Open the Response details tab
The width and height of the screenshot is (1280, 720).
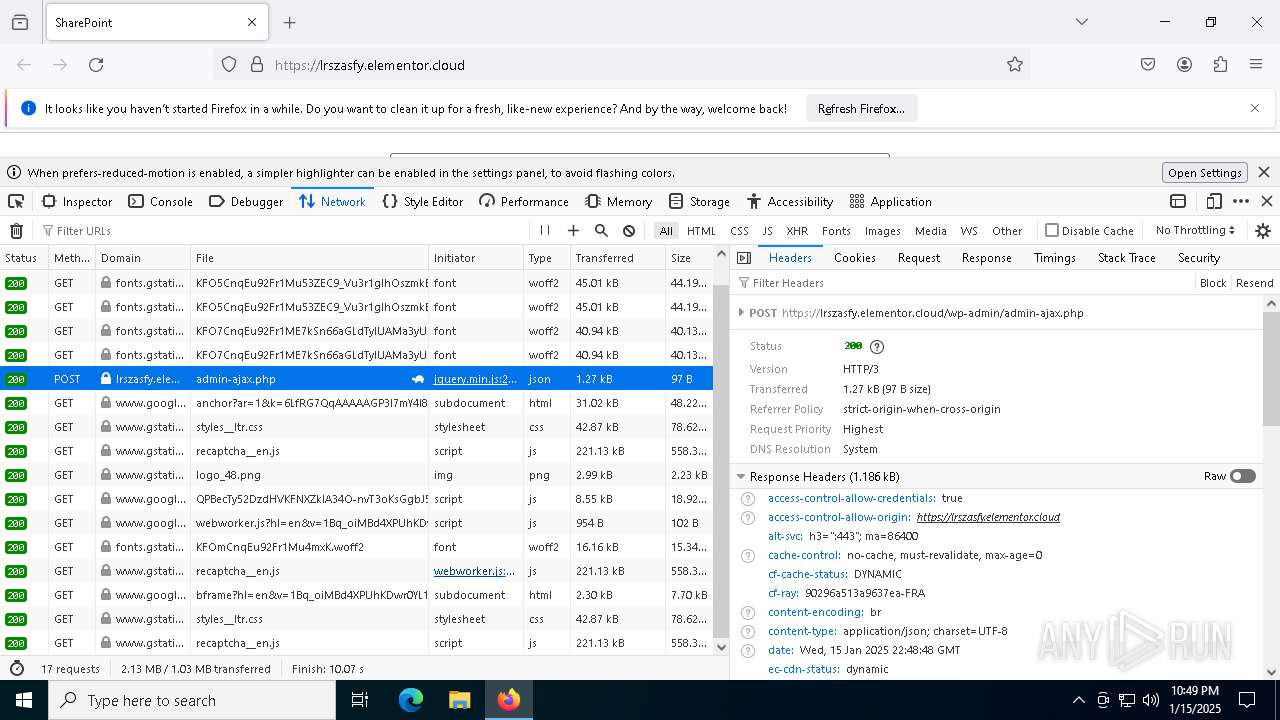[987, 258]
